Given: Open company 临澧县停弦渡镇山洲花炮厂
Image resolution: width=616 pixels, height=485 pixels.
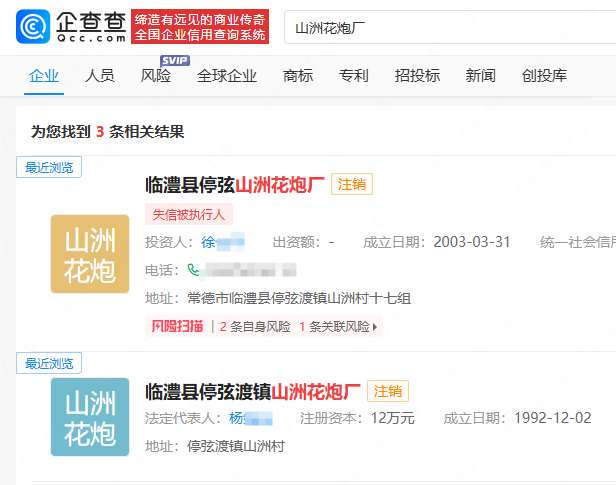Looking at the screenshot, I should [253, 391].
